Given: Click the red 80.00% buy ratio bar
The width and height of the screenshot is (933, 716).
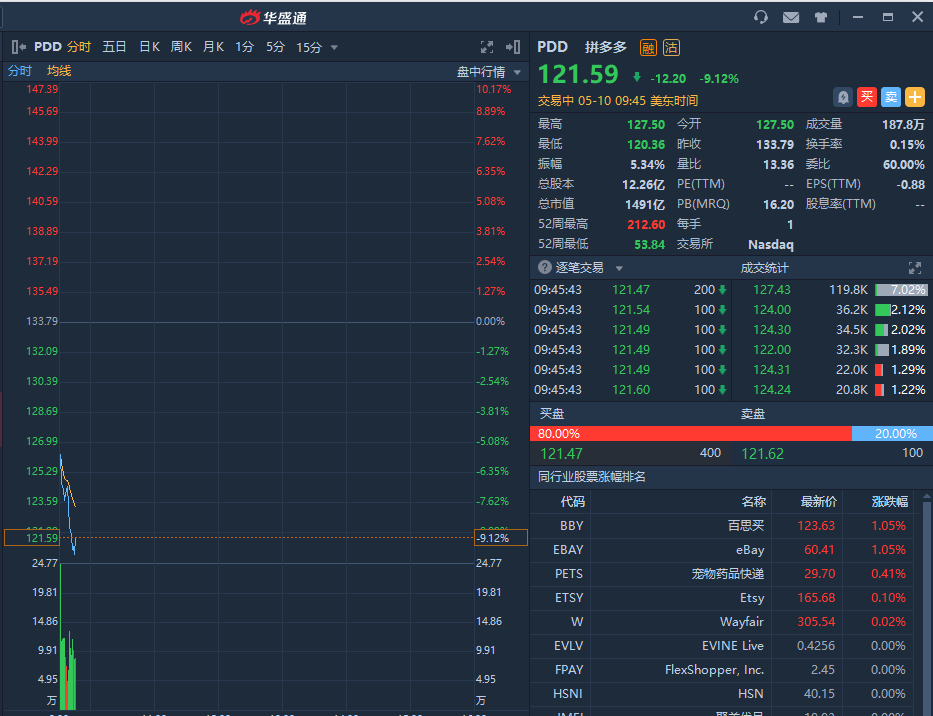Looking at the screenshot, I should 690,434.
